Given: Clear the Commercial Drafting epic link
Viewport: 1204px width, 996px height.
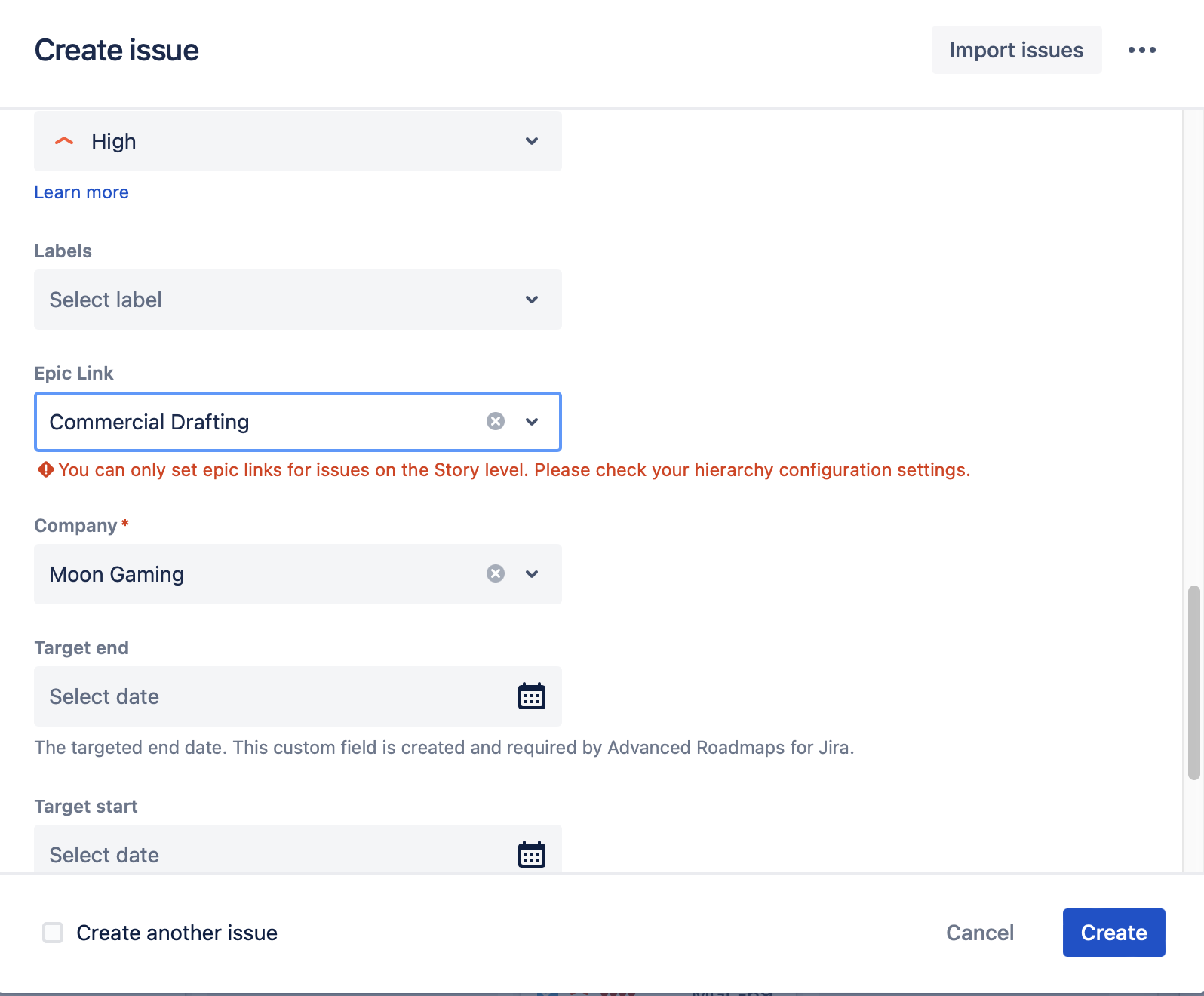Looking at the screenshot, I should click(x=496, y=421).
